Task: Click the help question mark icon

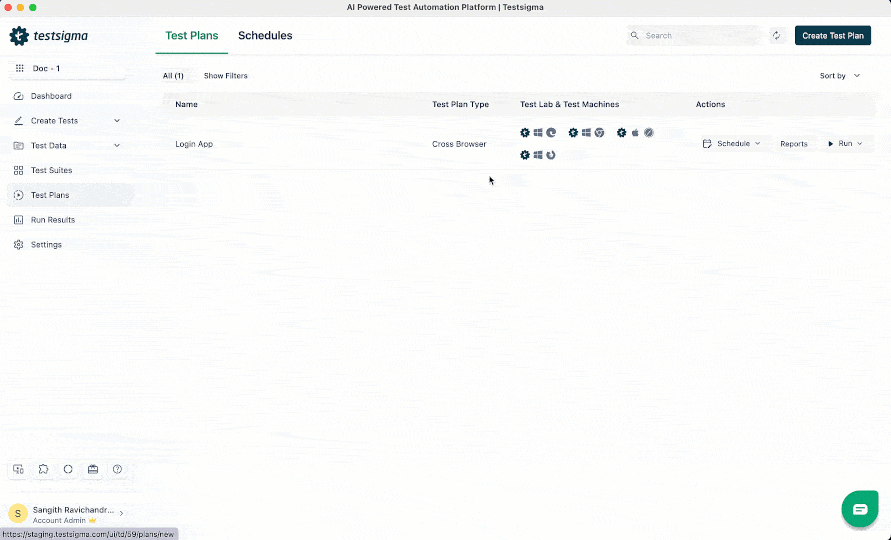Action: click(x=118, y=469)
